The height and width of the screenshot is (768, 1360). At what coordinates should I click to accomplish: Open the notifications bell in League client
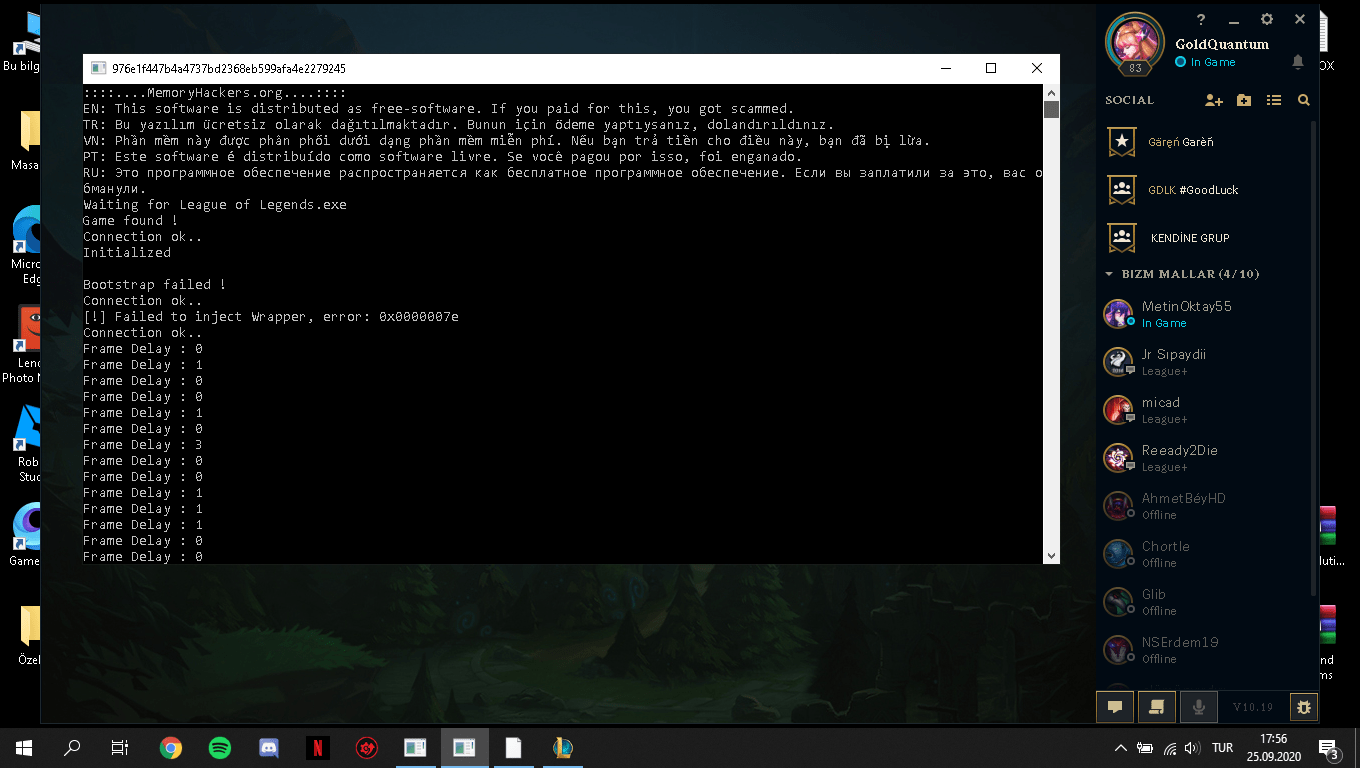(x=1298, y=62)
